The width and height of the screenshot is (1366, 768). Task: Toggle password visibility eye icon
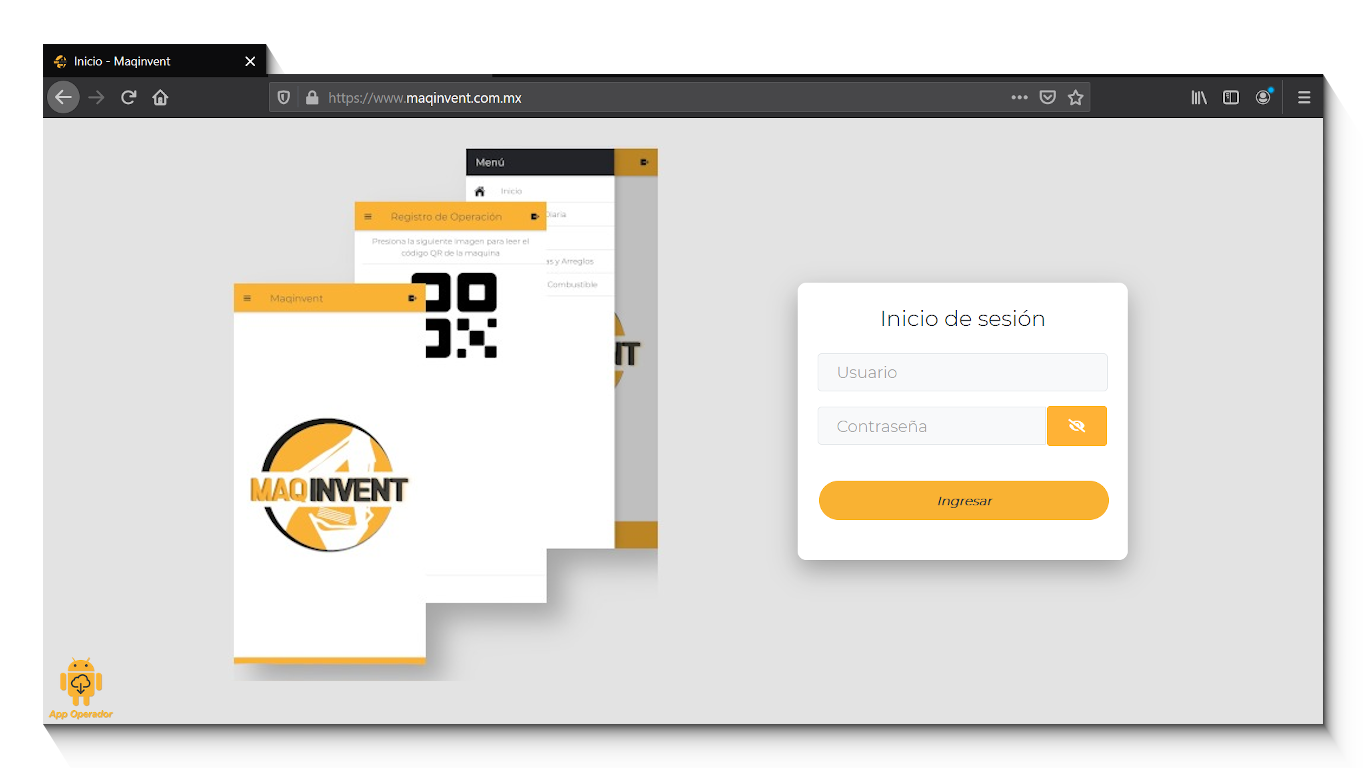[1076, 426]
